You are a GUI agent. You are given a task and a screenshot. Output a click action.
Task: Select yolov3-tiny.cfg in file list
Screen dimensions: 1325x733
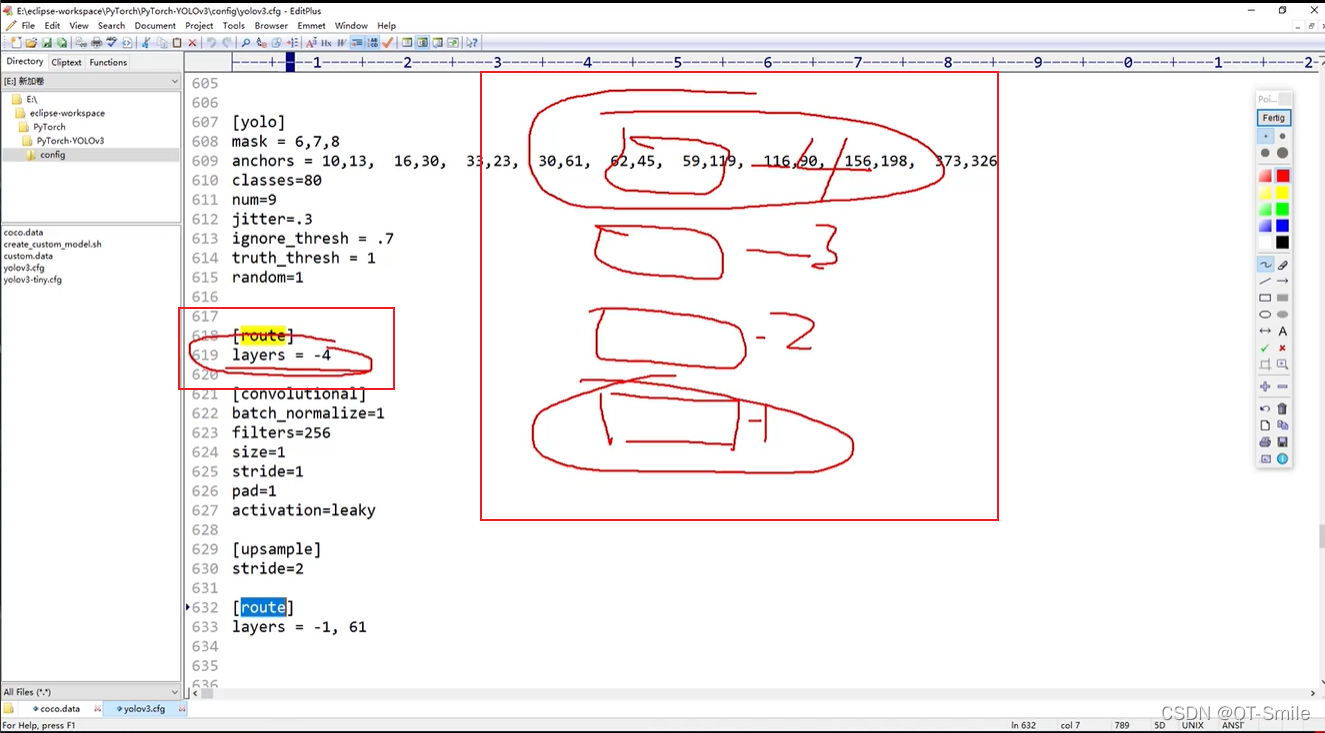point(32,280)
